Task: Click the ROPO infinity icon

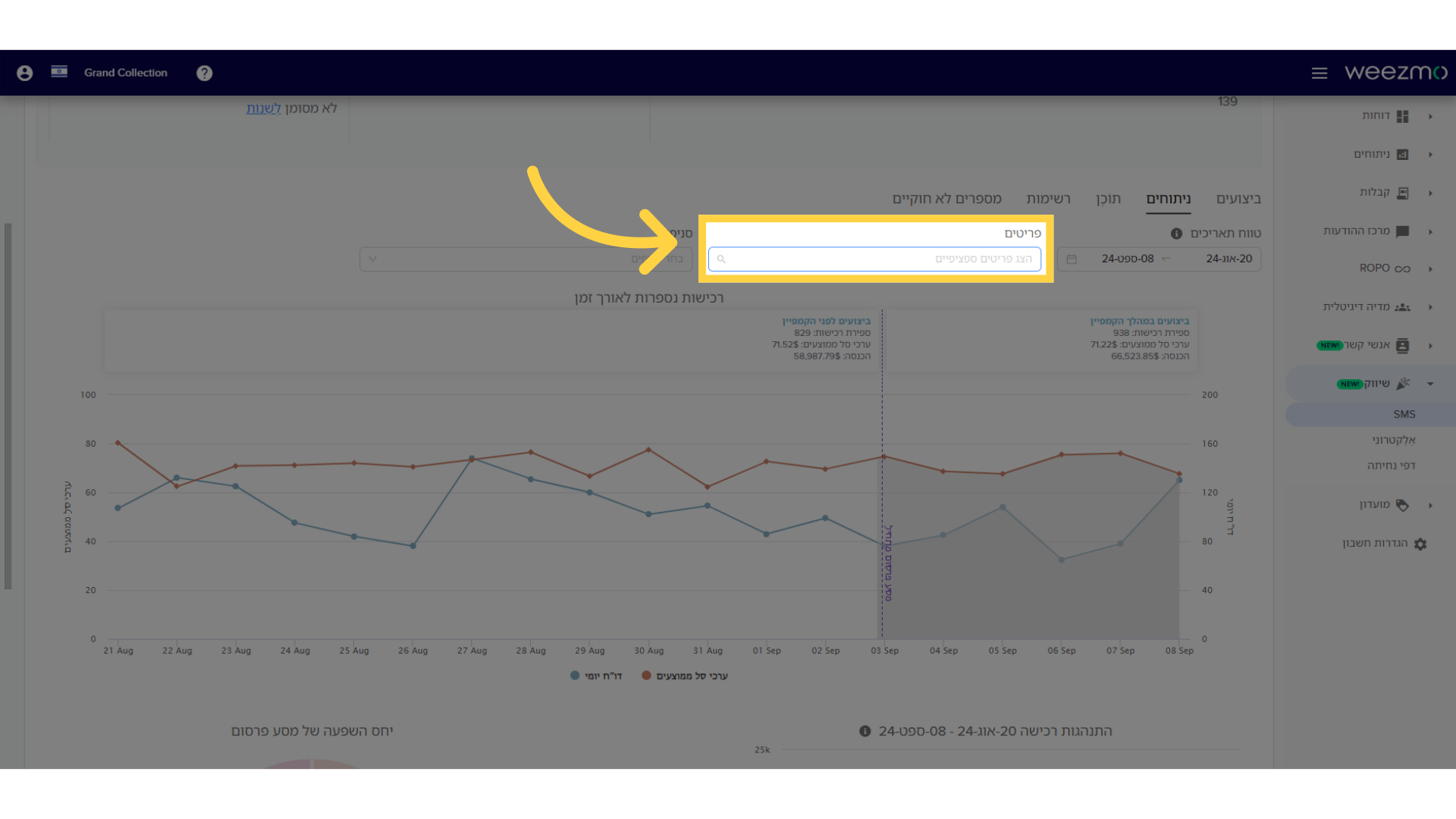Action: click(x=1402, y=268)
